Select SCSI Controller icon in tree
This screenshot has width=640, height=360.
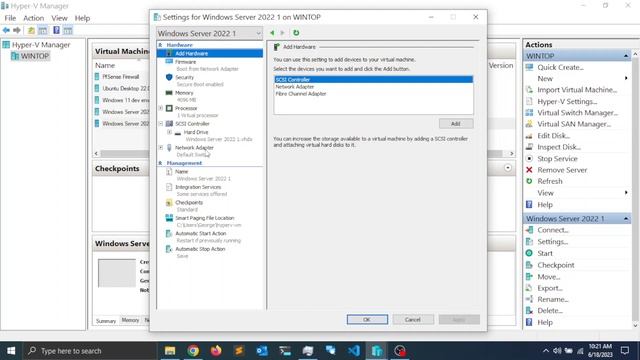(x=169, y=123)
